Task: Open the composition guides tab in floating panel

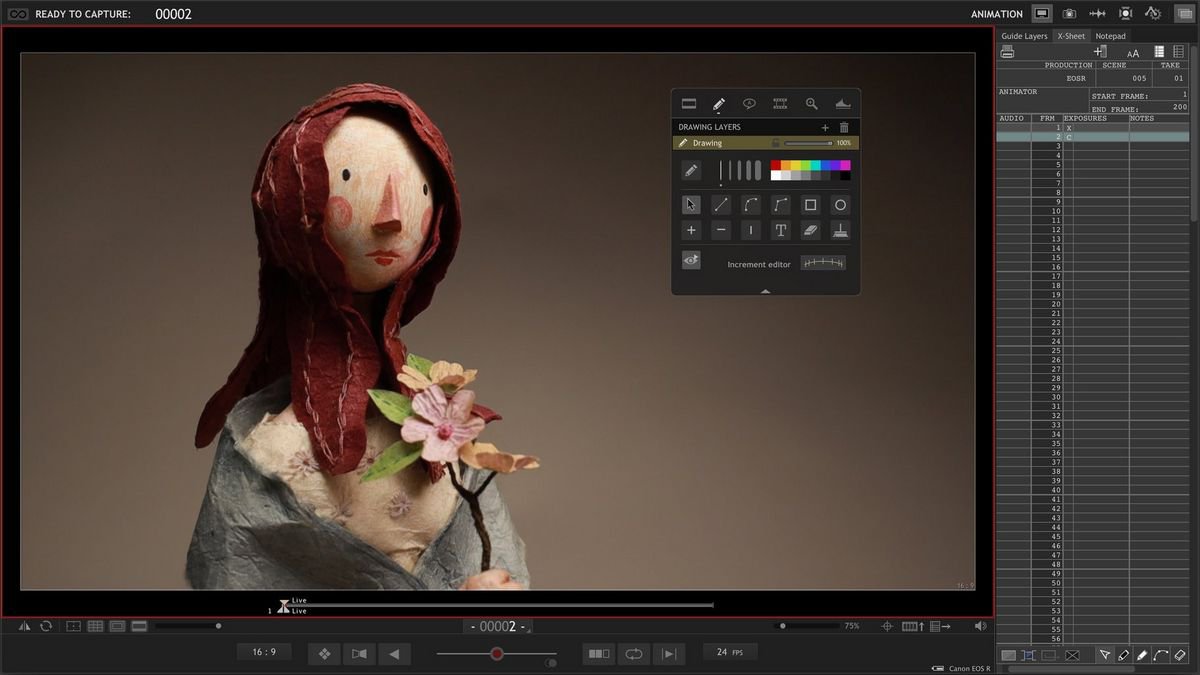Action: click(688, 103)
